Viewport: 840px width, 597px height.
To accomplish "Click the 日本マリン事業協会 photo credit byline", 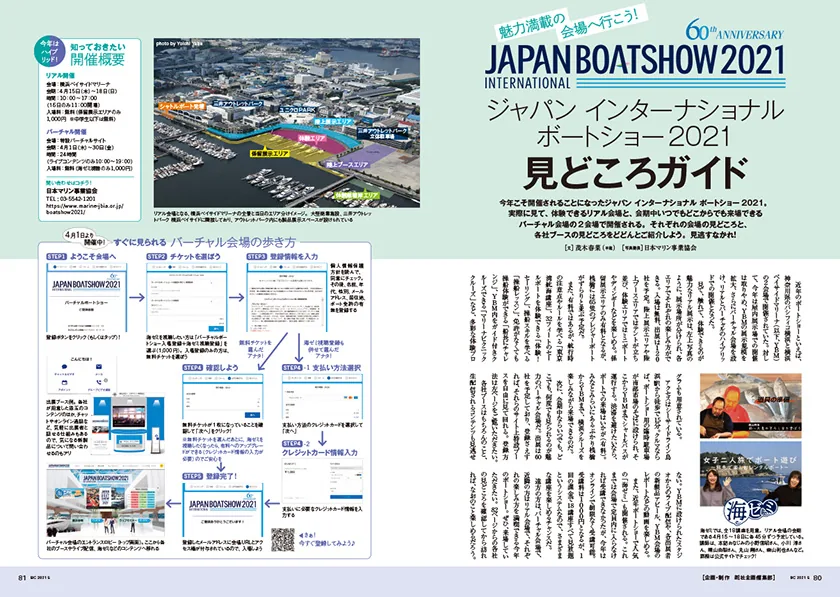I will coord(658,249).
